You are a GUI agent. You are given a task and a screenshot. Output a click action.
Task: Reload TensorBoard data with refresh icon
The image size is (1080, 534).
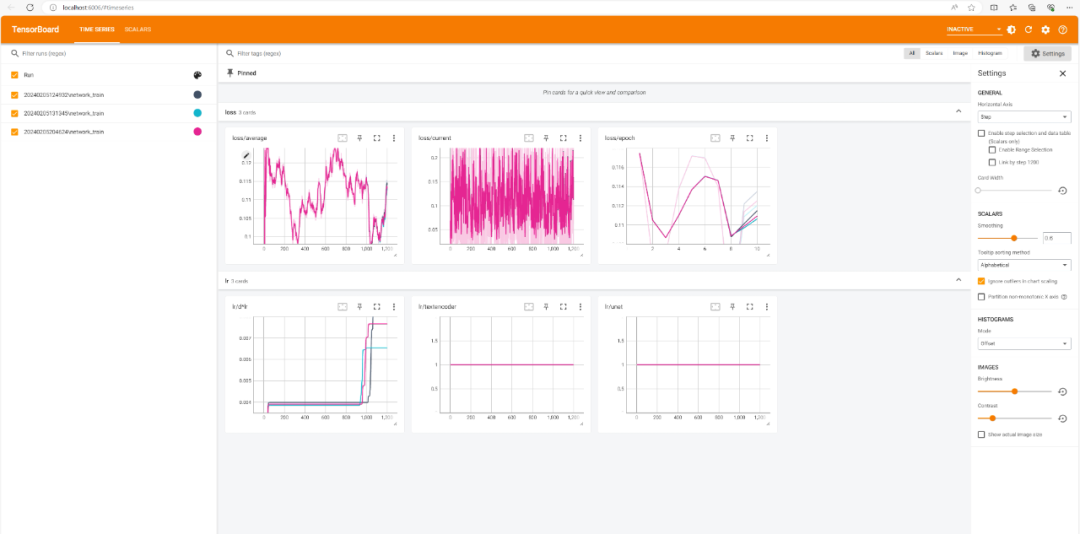click(x=1028, y=30)
